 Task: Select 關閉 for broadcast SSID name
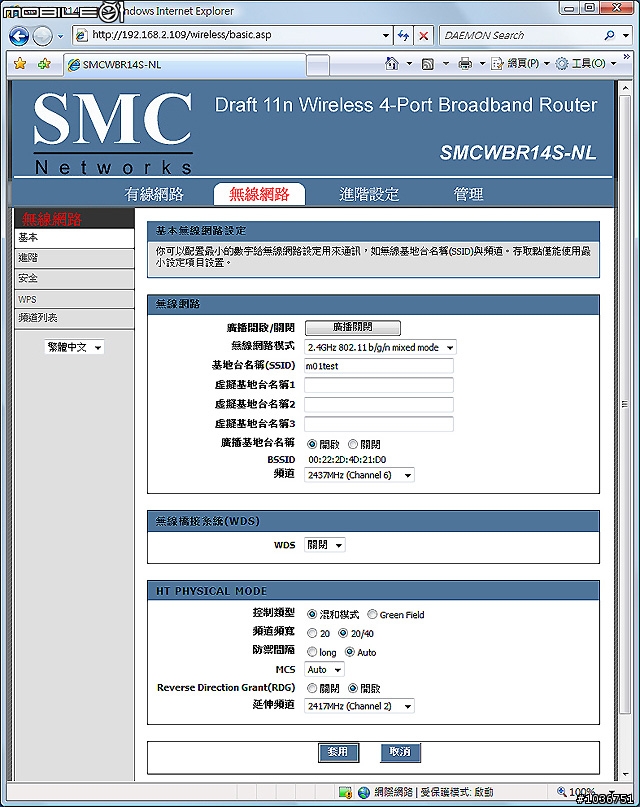pyautogui.click(x=353, y=444)
